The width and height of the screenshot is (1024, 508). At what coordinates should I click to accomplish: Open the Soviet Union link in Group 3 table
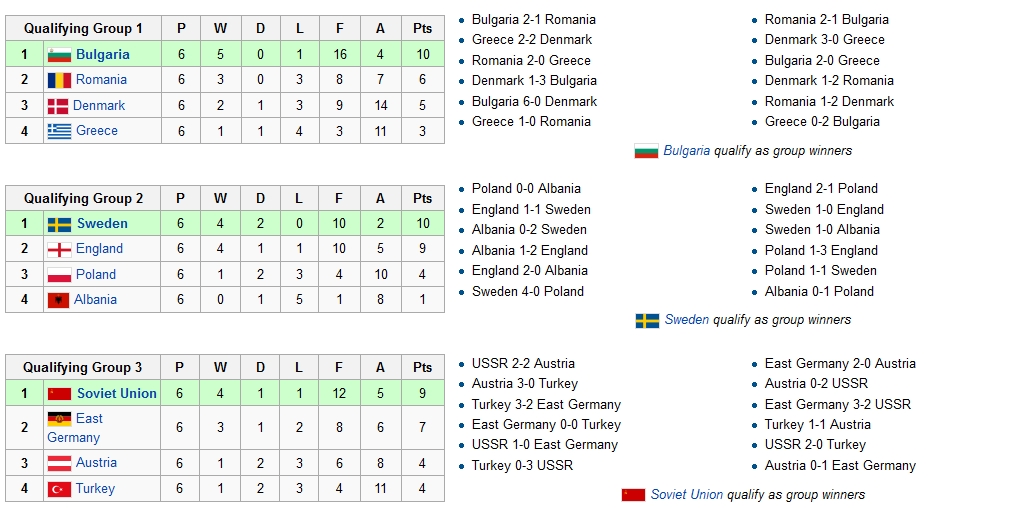pyautogui.click(x=116, y=394)
